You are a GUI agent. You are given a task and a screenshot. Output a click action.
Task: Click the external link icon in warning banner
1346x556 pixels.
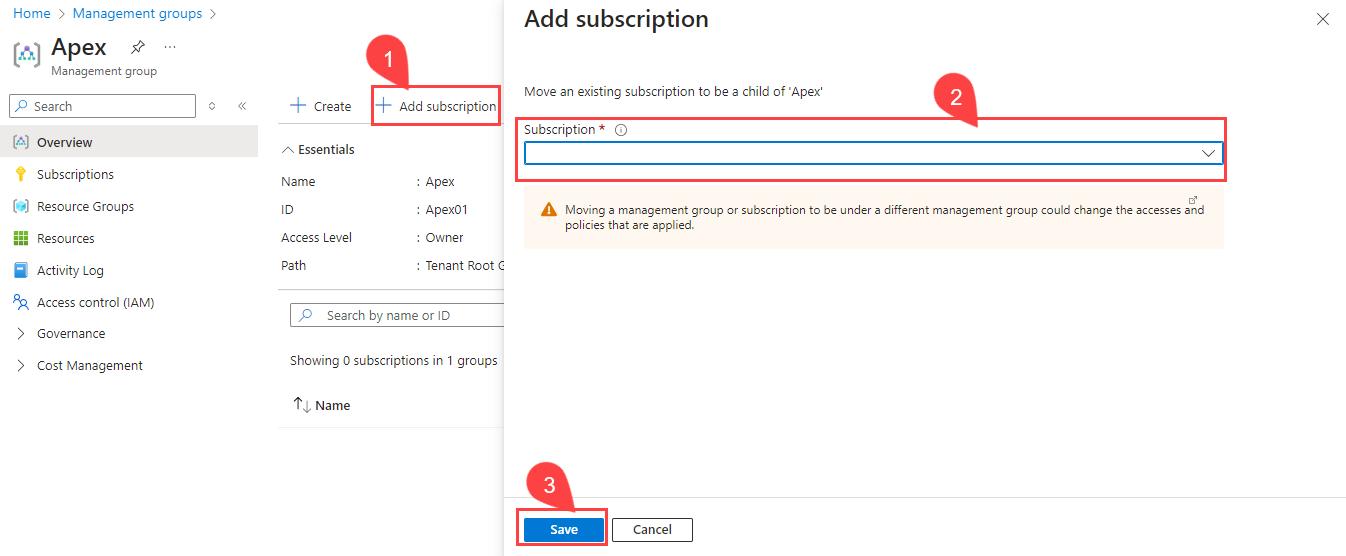[x=1192, y=201]
